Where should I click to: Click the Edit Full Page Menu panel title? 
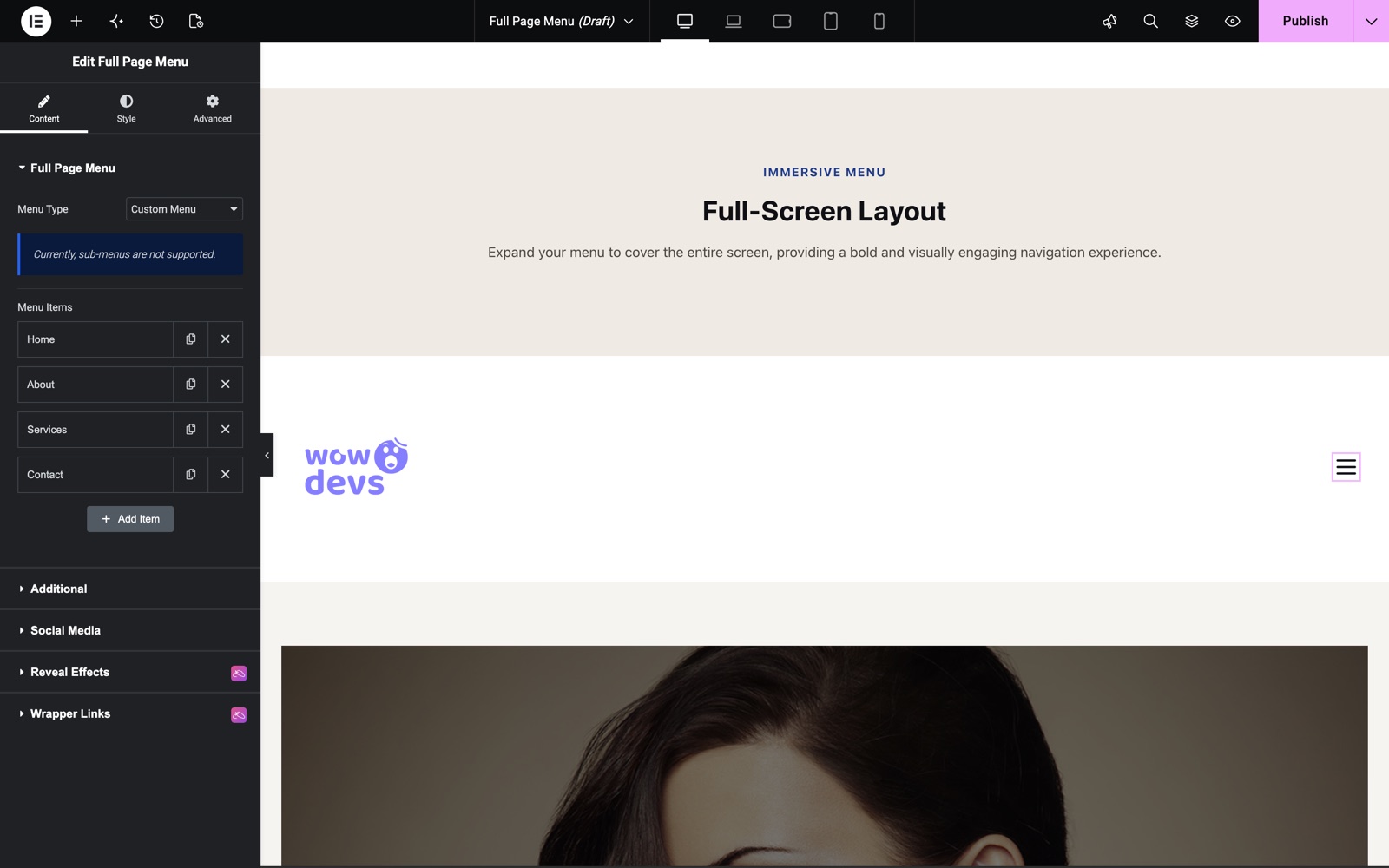[130, 62]
